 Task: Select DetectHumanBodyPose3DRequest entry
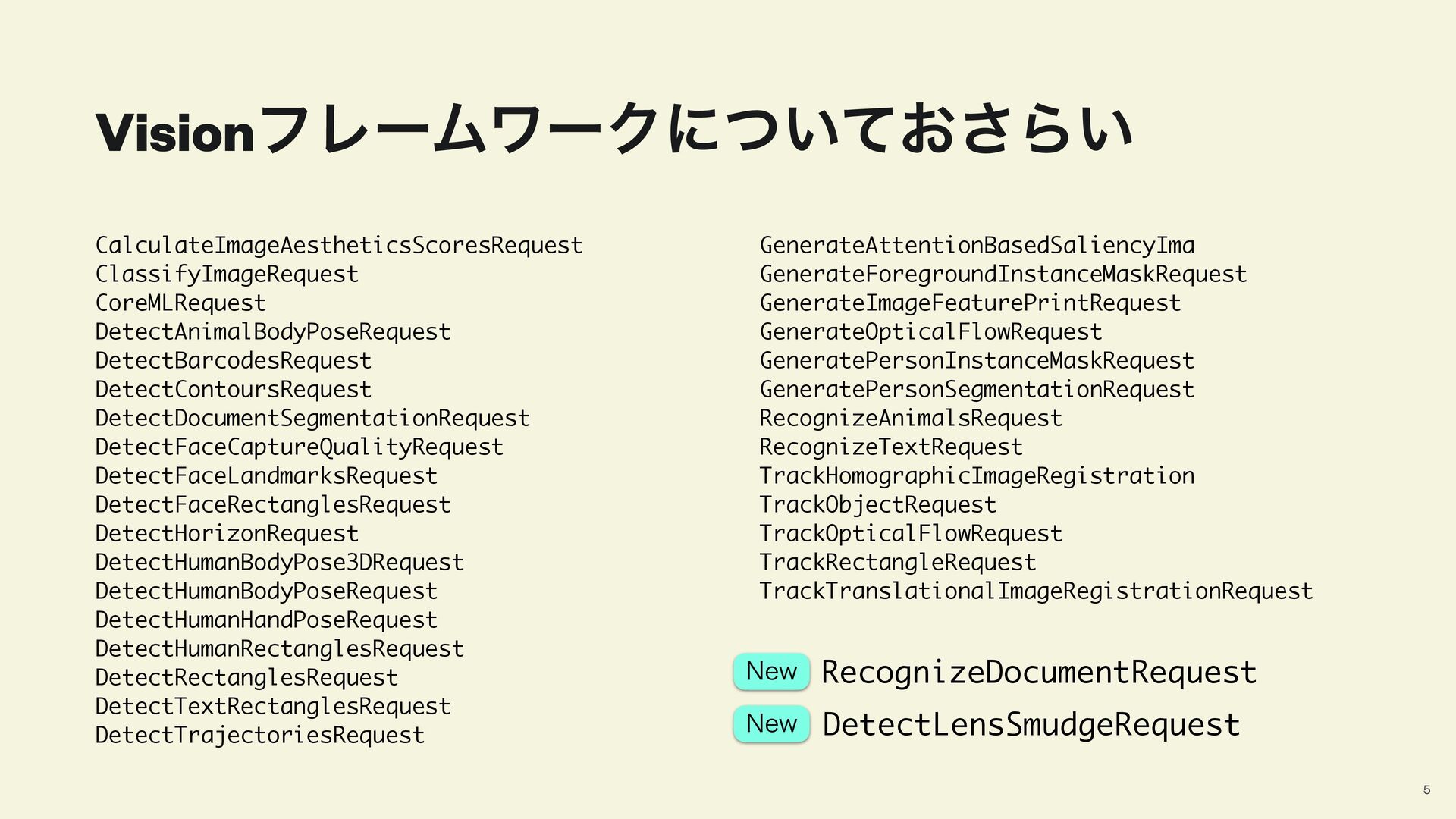click(280, 563)
